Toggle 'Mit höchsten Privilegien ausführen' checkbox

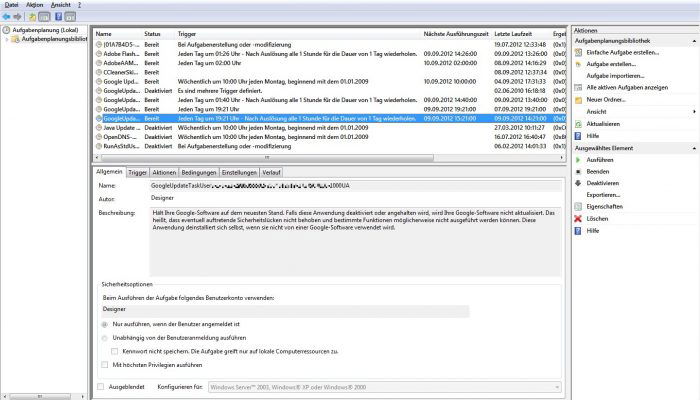[104, 365]
